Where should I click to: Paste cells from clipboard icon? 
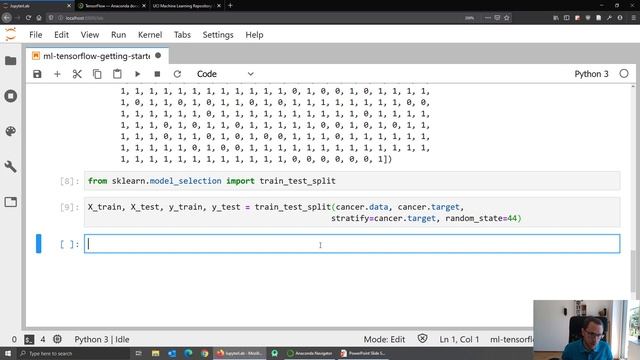[117, 74]
